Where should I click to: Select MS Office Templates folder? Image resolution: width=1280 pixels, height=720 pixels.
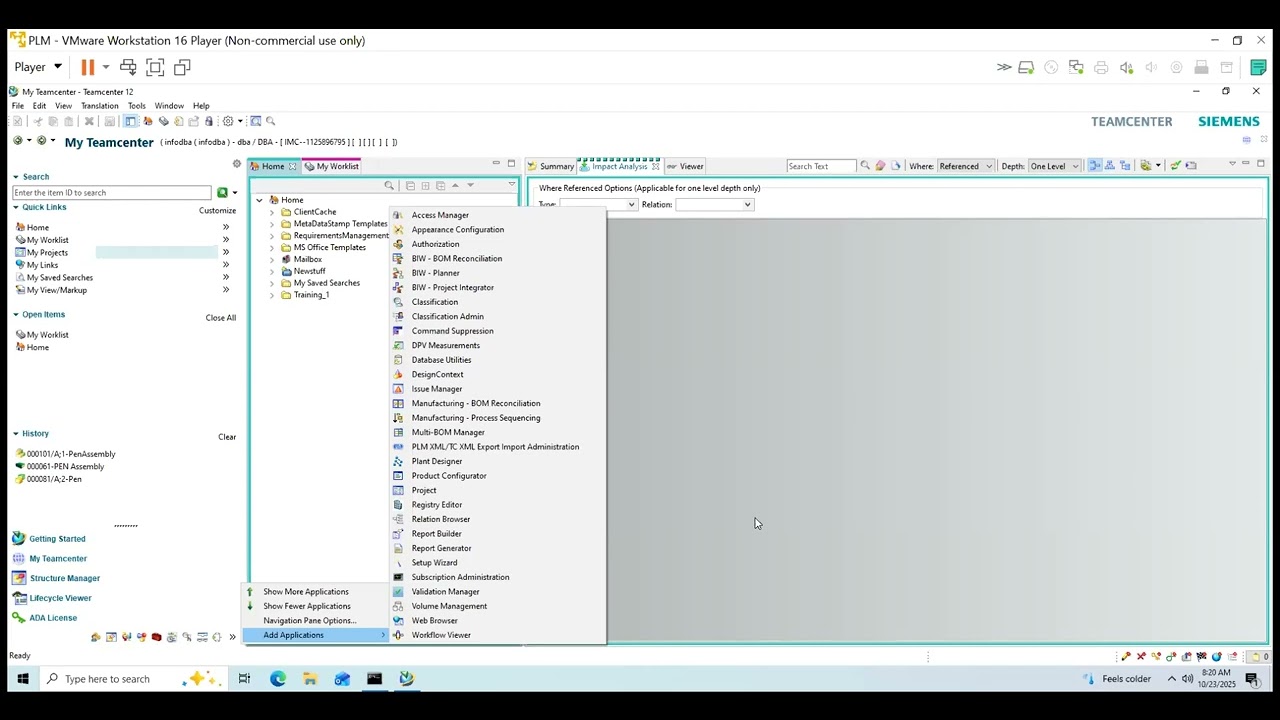[329, 247]
